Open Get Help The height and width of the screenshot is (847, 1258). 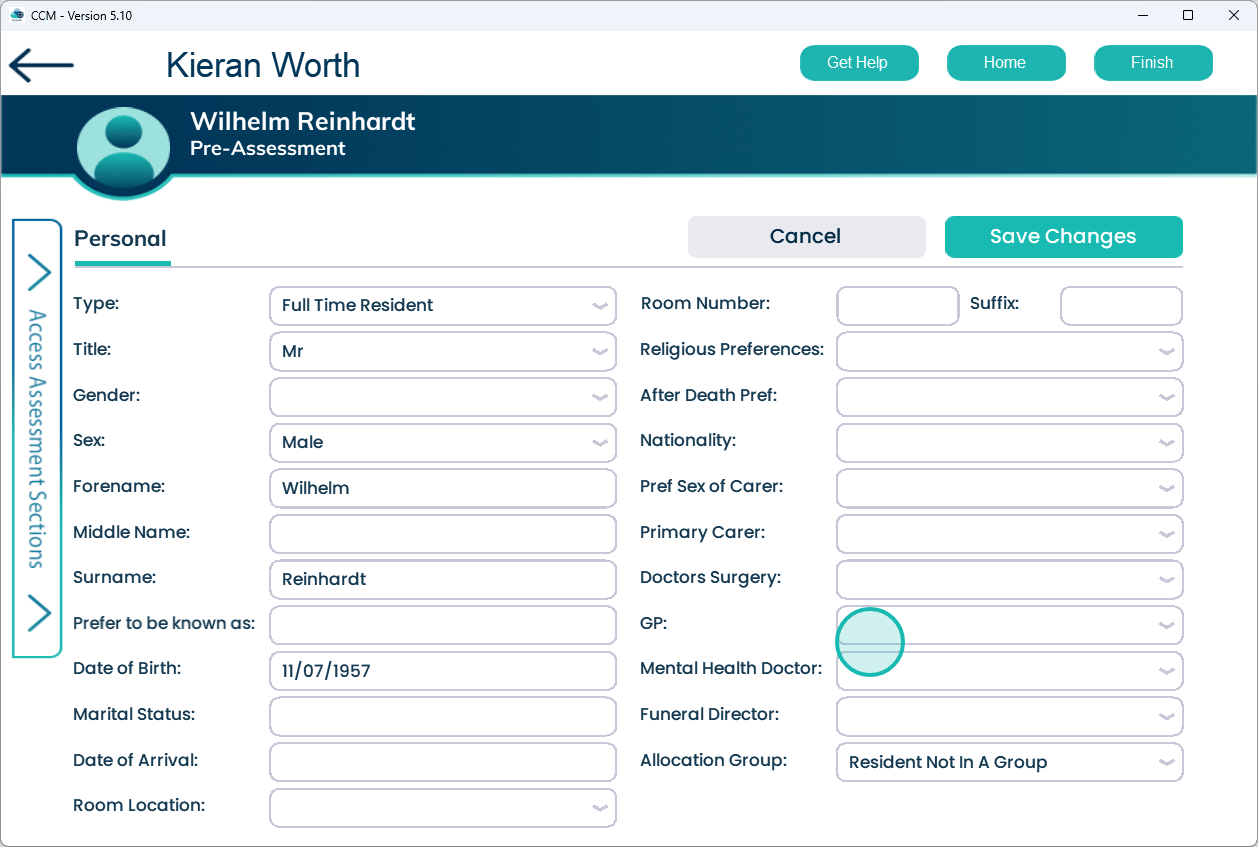point(857,63)
